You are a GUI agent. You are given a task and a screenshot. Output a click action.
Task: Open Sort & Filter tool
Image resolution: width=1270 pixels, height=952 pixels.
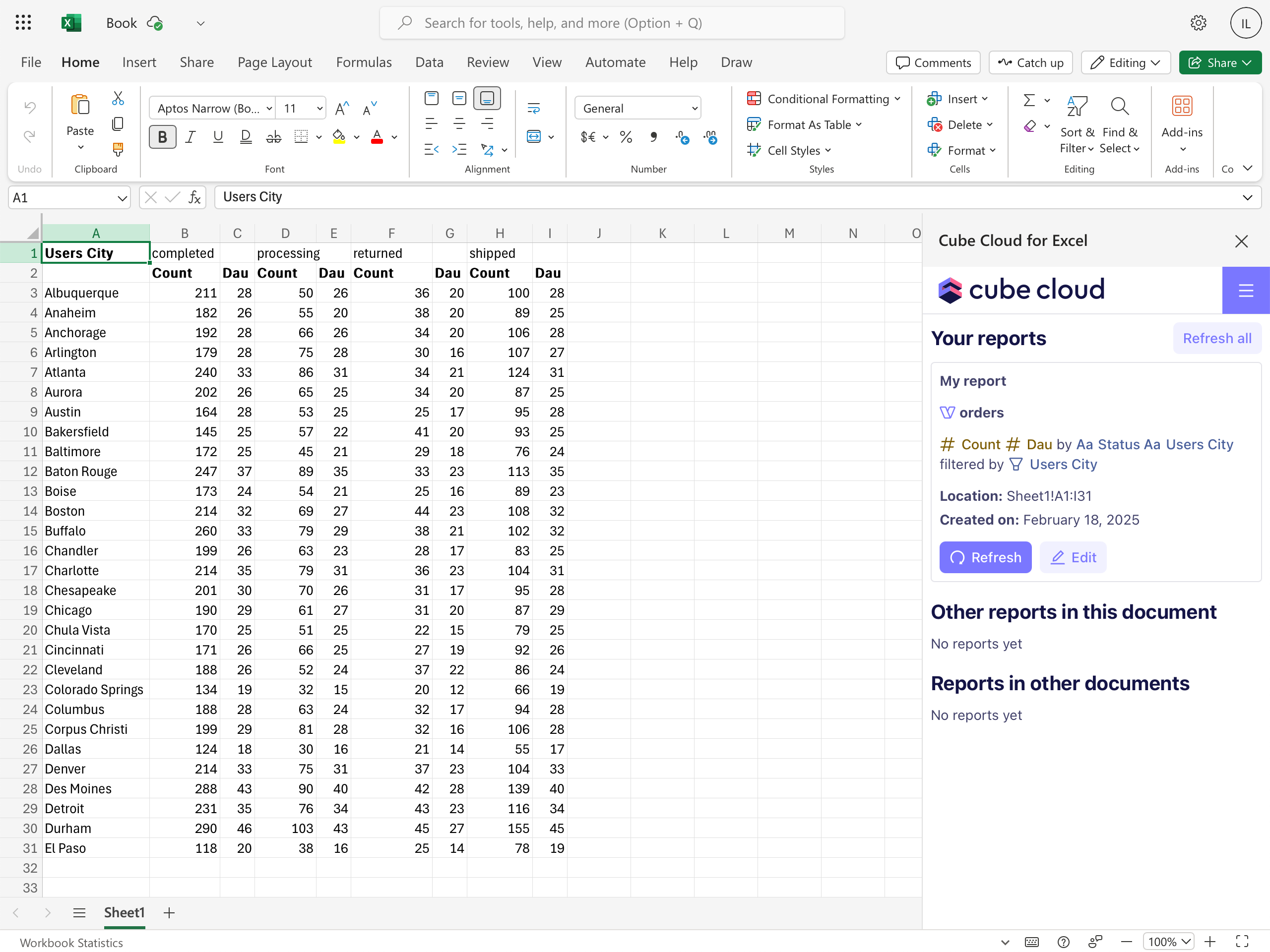pyautogui.click(x=1077, y=124)
